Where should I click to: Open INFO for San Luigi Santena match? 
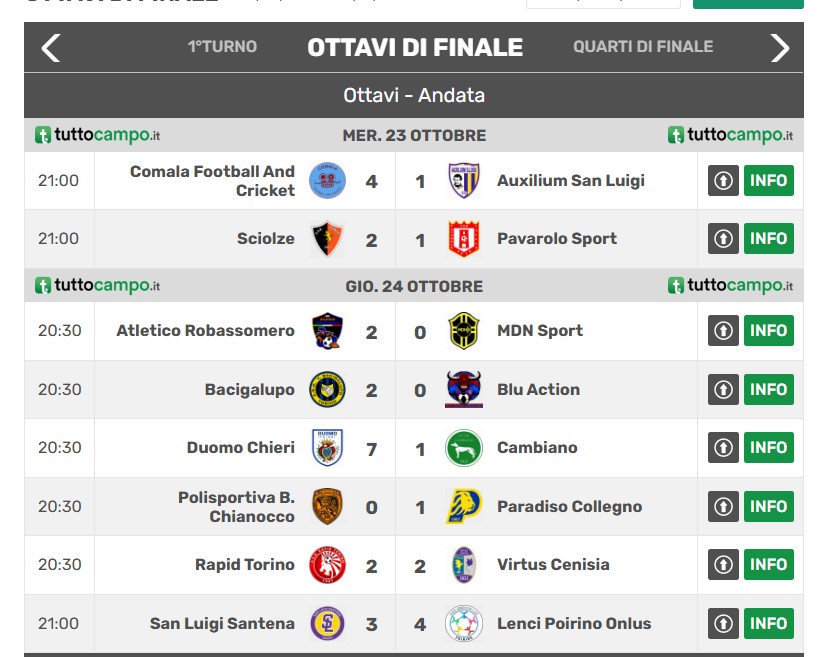(x=768, y=624)
